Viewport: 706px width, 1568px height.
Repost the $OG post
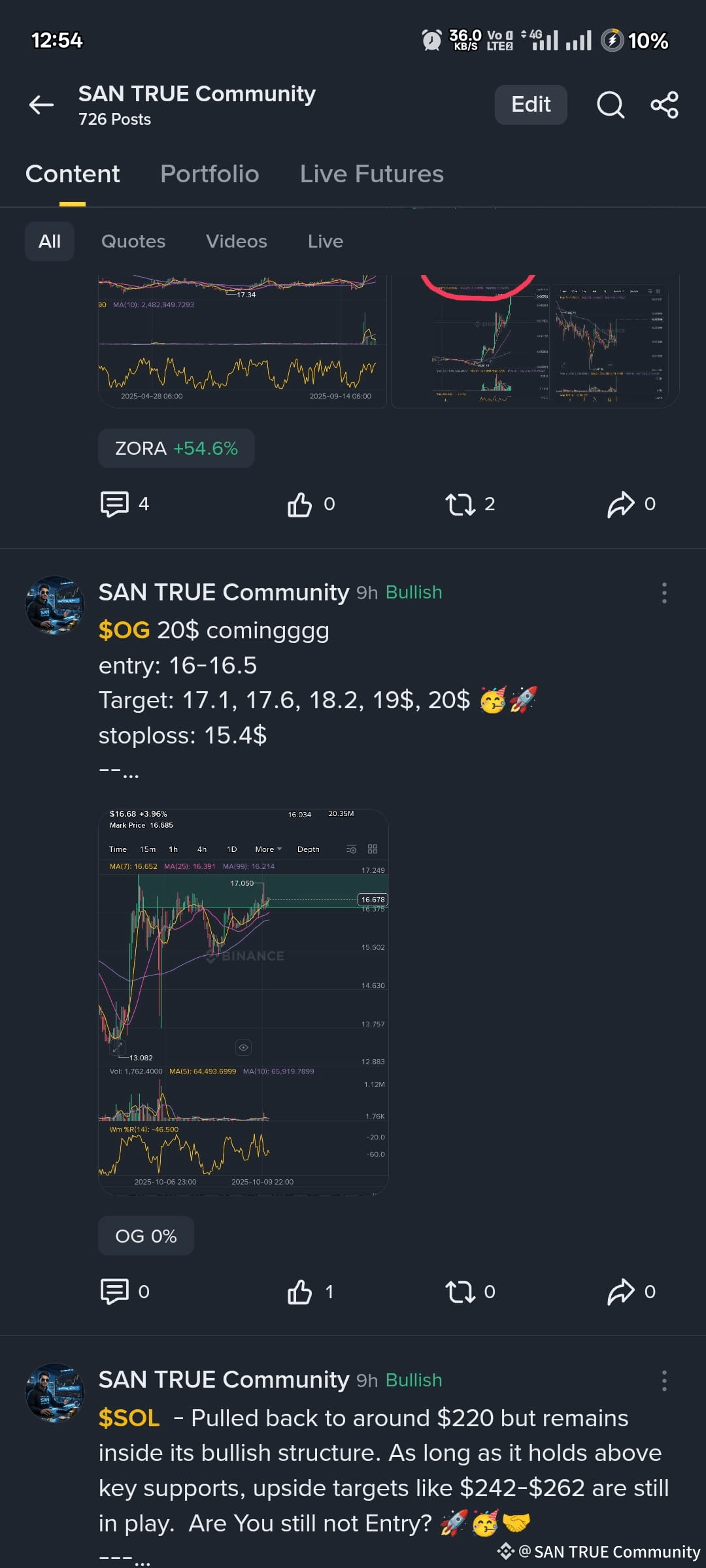point(460,1292)
